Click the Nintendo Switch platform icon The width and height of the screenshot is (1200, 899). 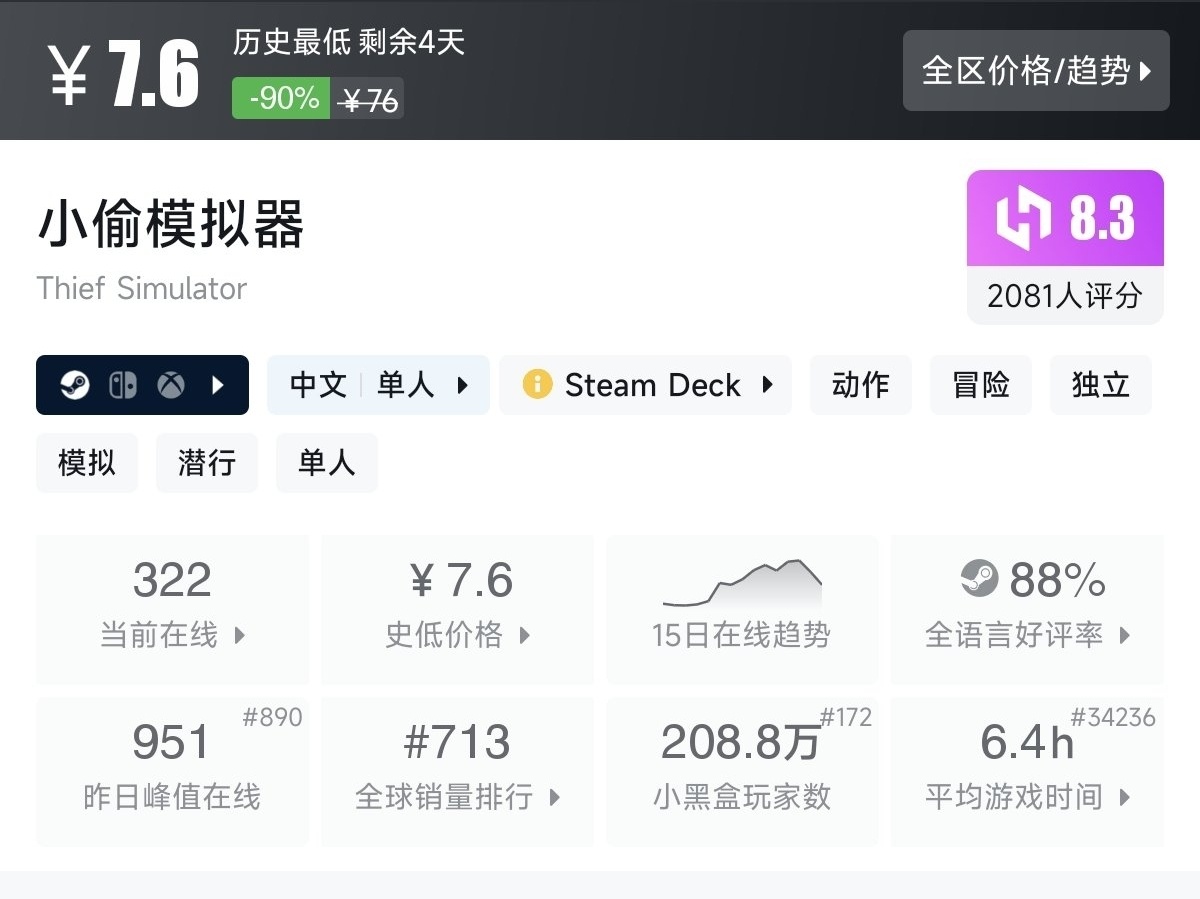(123, 385)
